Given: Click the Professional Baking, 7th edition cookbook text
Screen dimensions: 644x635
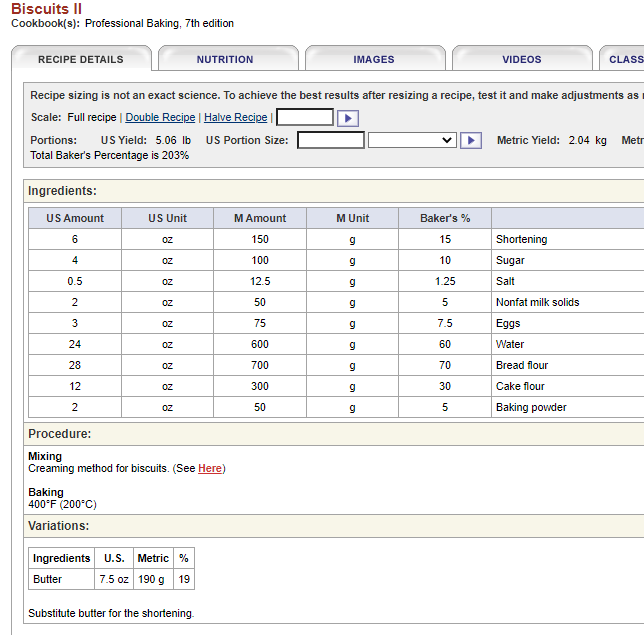Looking at the screenshot, I should pos(159,23).
